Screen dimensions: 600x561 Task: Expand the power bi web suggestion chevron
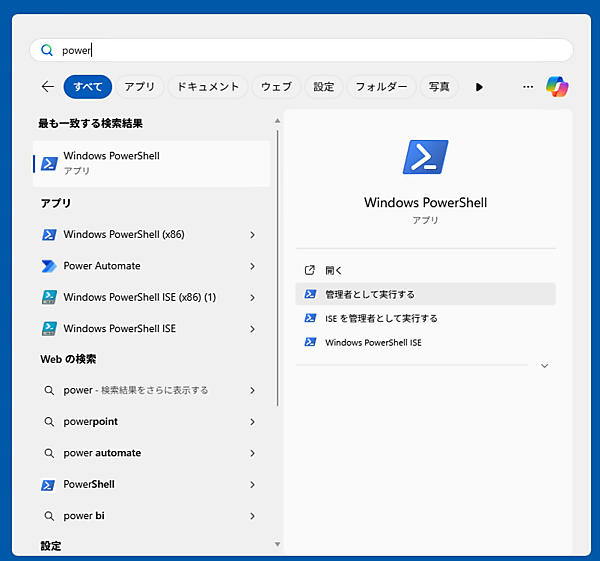tap(252, 516)
